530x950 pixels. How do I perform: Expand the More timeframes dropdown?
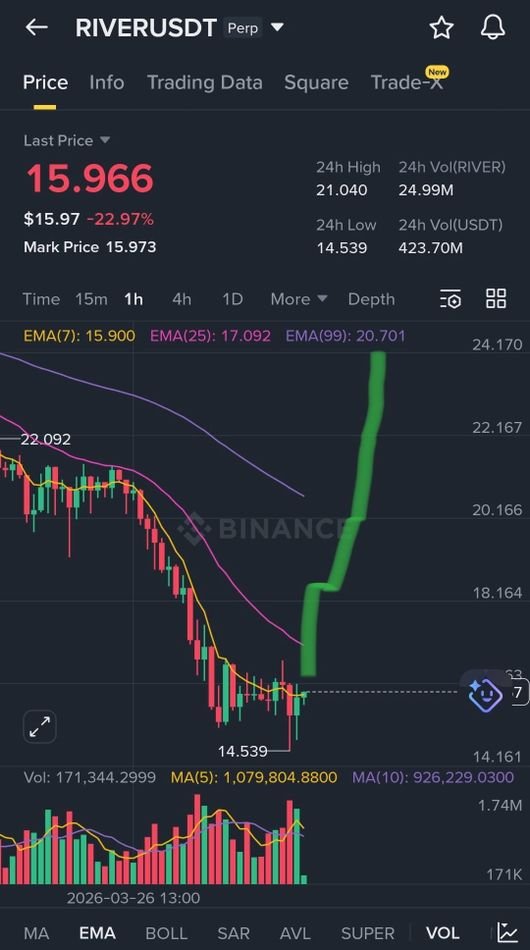coord(299,299)
